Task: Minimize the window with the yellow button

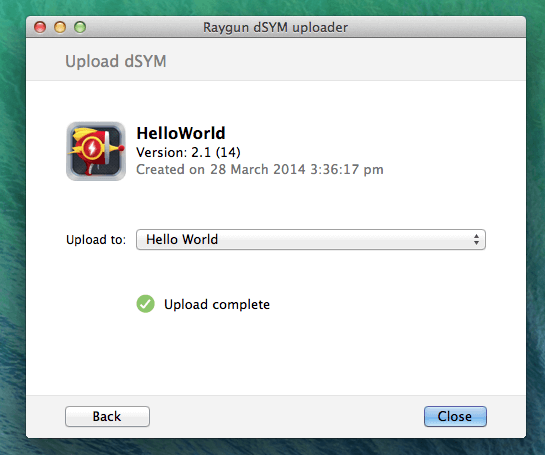Action: 60,27
